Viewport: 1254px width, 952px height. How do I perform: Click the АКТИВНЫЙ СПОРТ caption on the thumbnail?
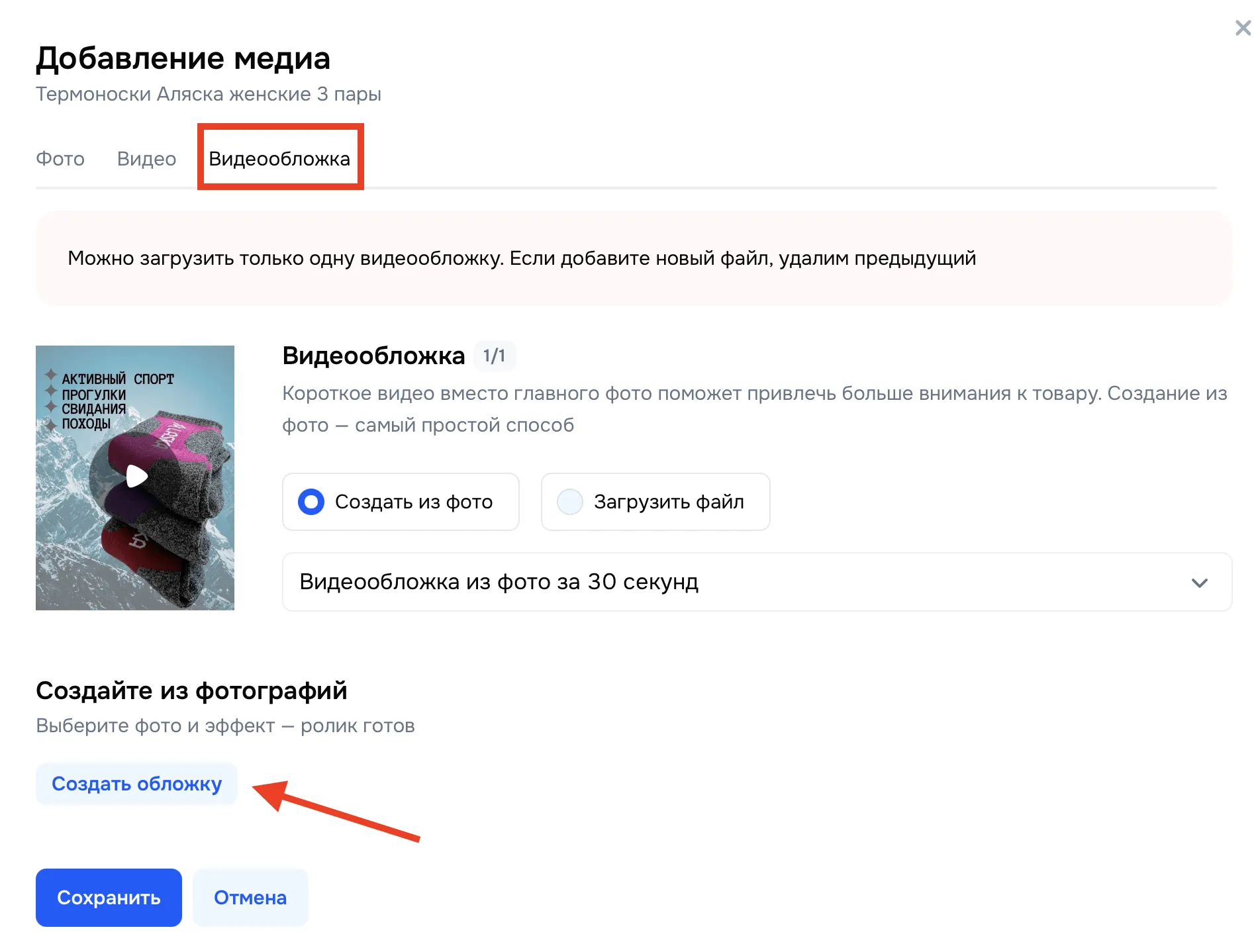(117, 379)
